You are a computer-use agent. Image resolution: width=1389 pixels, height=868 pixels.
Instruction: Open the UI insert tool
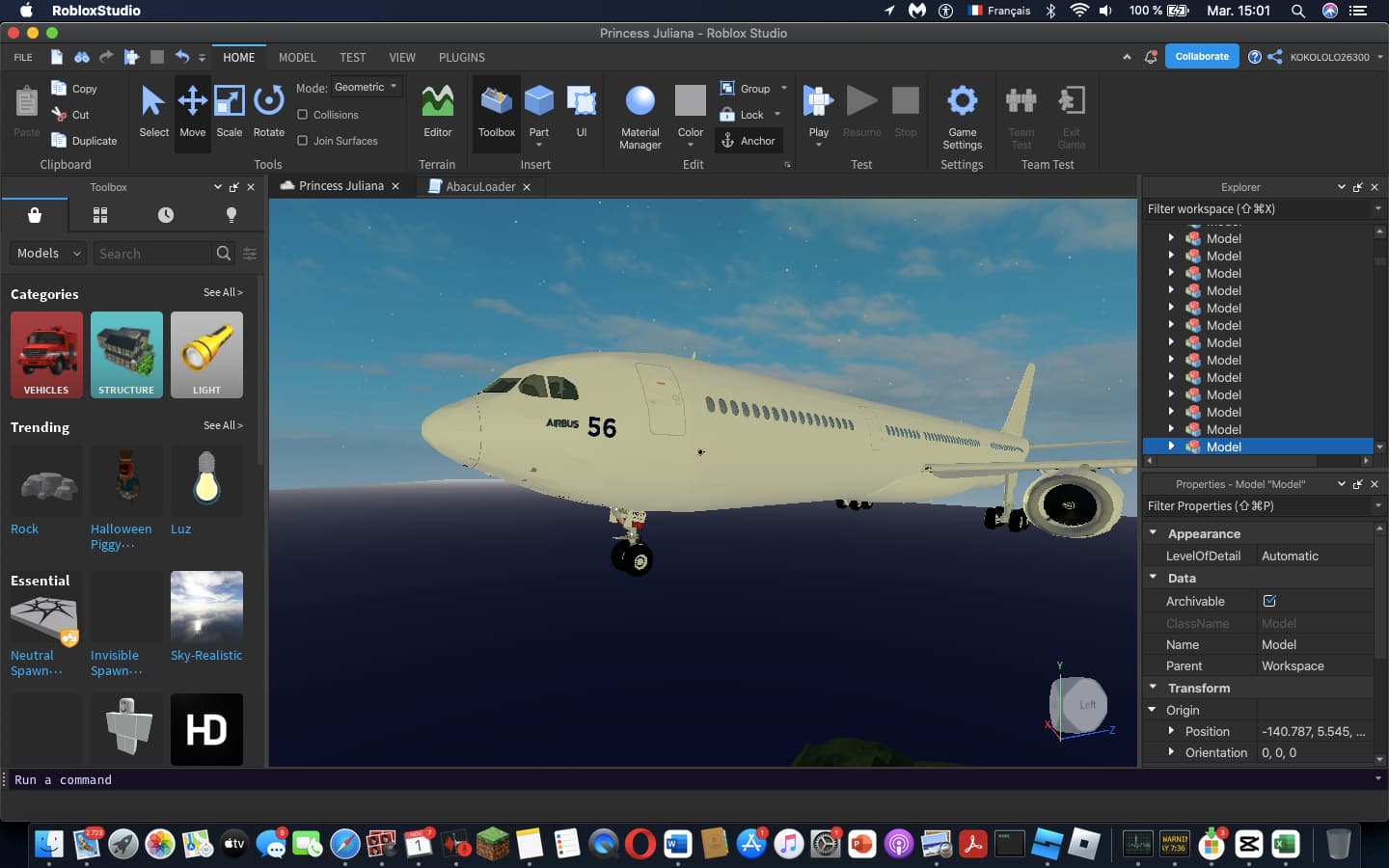[582, 111]
